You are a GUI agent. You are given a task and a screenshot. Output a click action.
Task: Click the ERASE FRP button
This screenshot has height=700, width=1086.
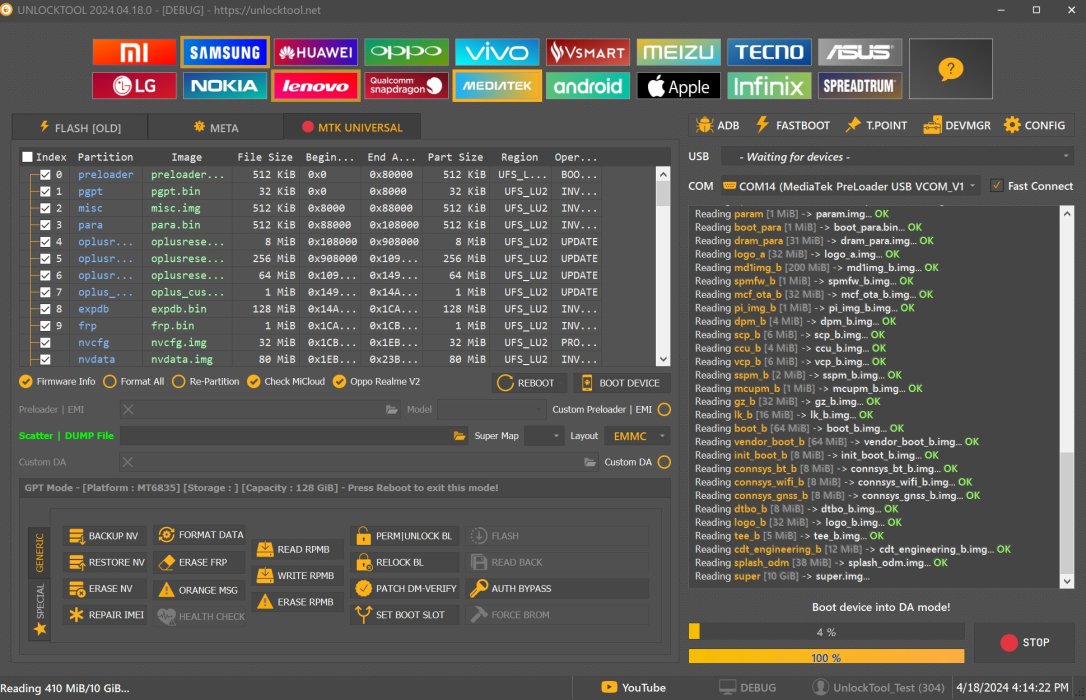(x=200, y=562)
